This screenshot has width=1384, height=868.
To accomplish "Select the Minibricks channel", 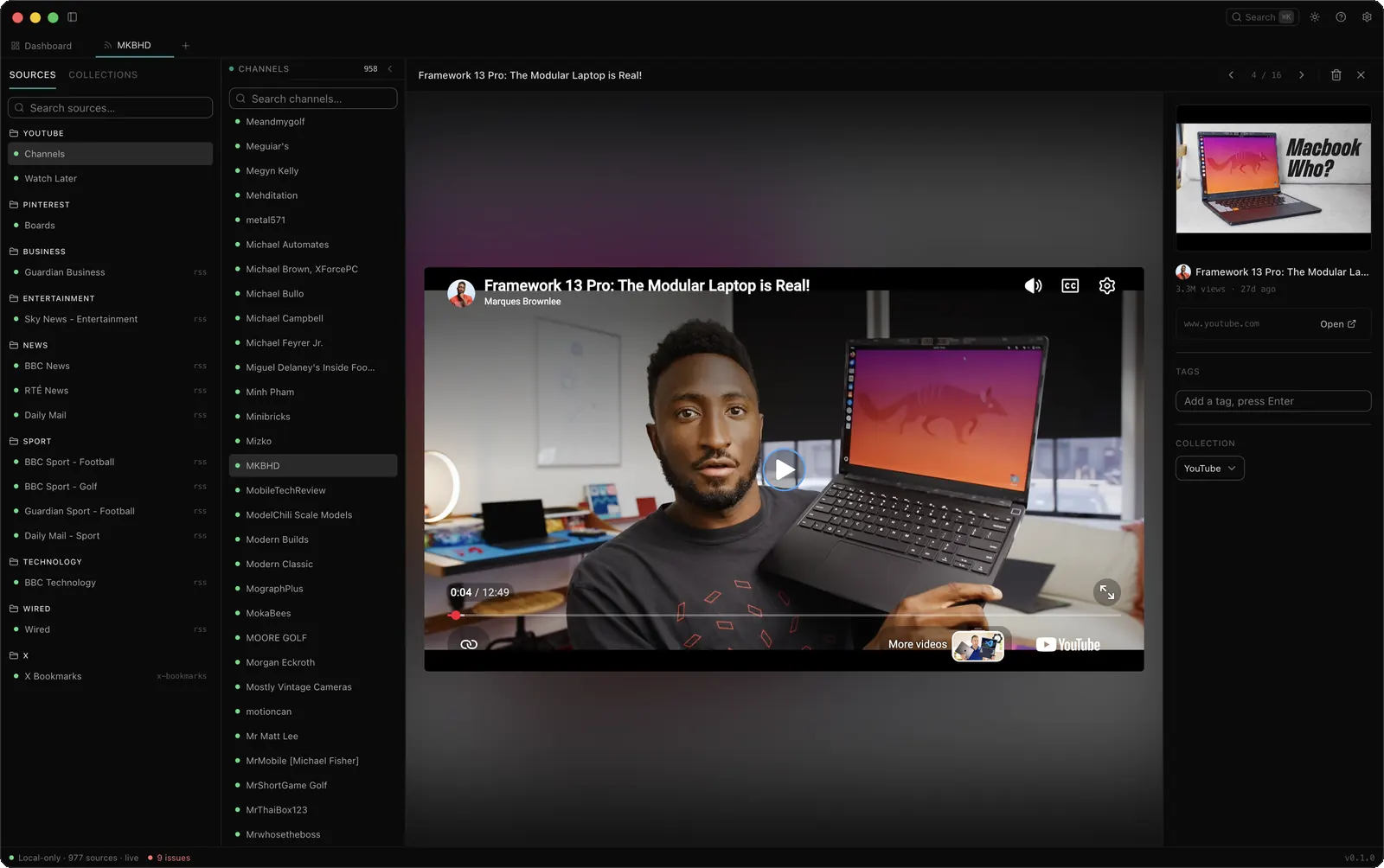I will 313,417.
